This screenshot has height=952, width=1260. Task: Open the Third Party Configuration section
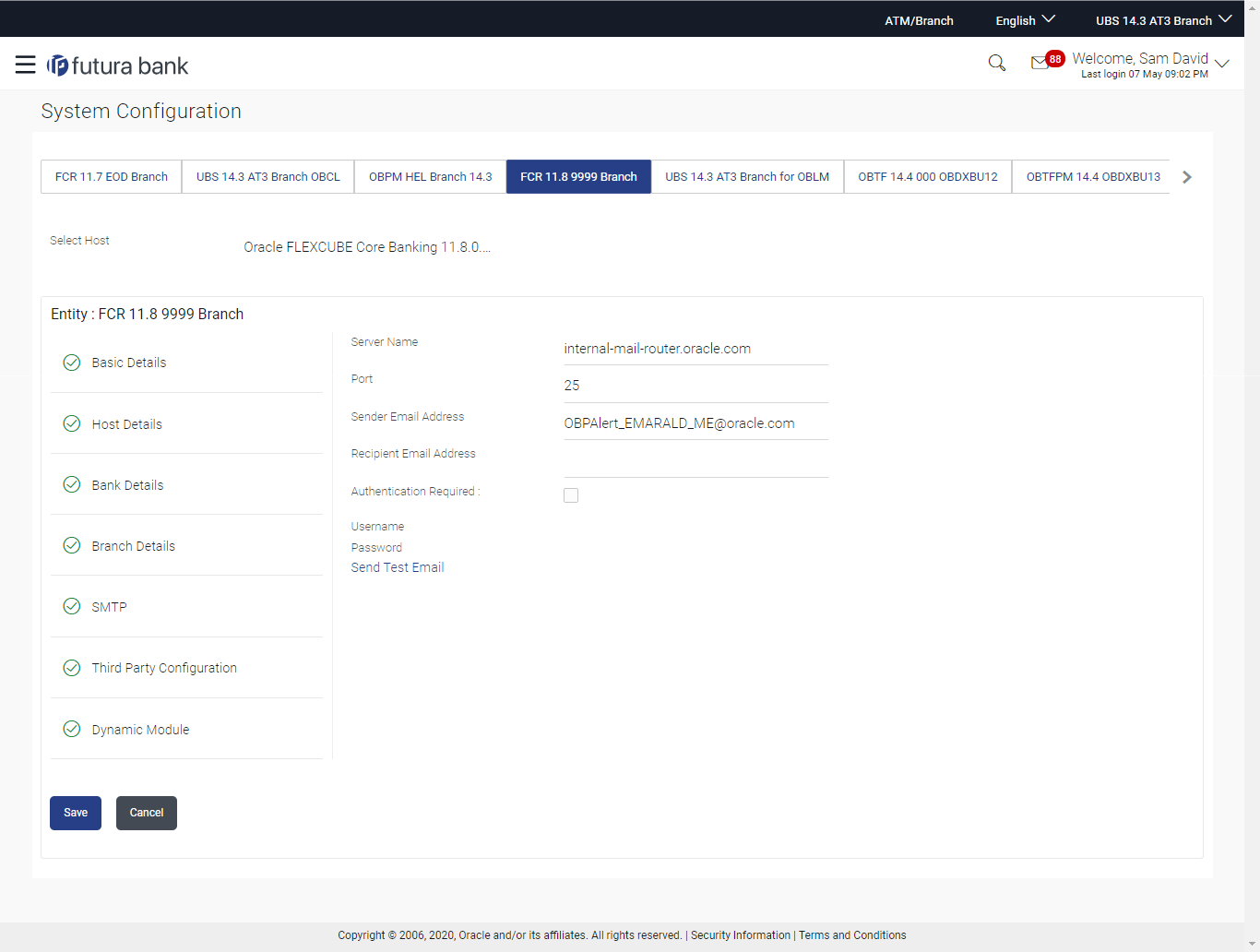[x=186, y=668]
